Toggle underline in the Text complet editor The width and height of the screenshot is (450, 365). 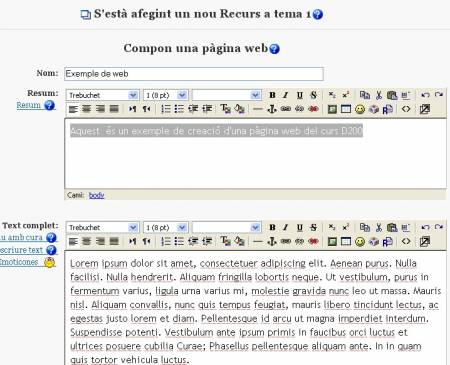coord(299,227)
